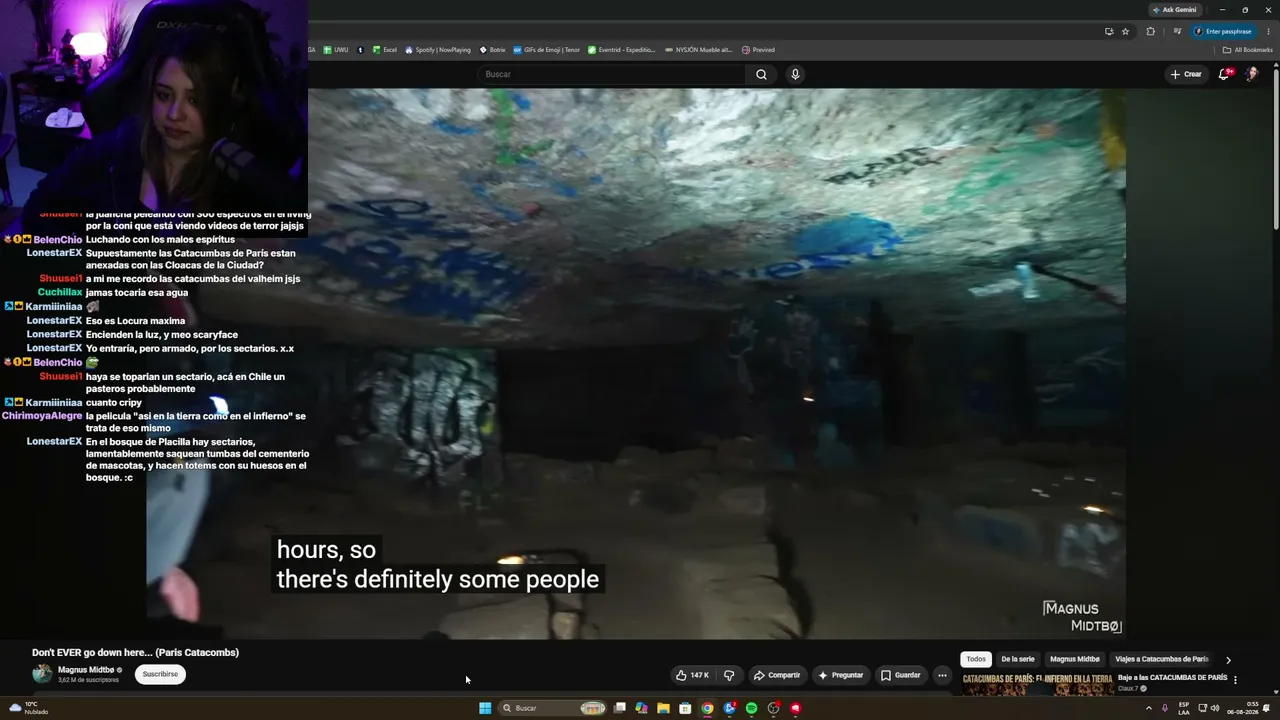Viewport: 1280px width, 720px height.
Task: Open the All Bookmarks folder
Action: tap(1248, 50)
